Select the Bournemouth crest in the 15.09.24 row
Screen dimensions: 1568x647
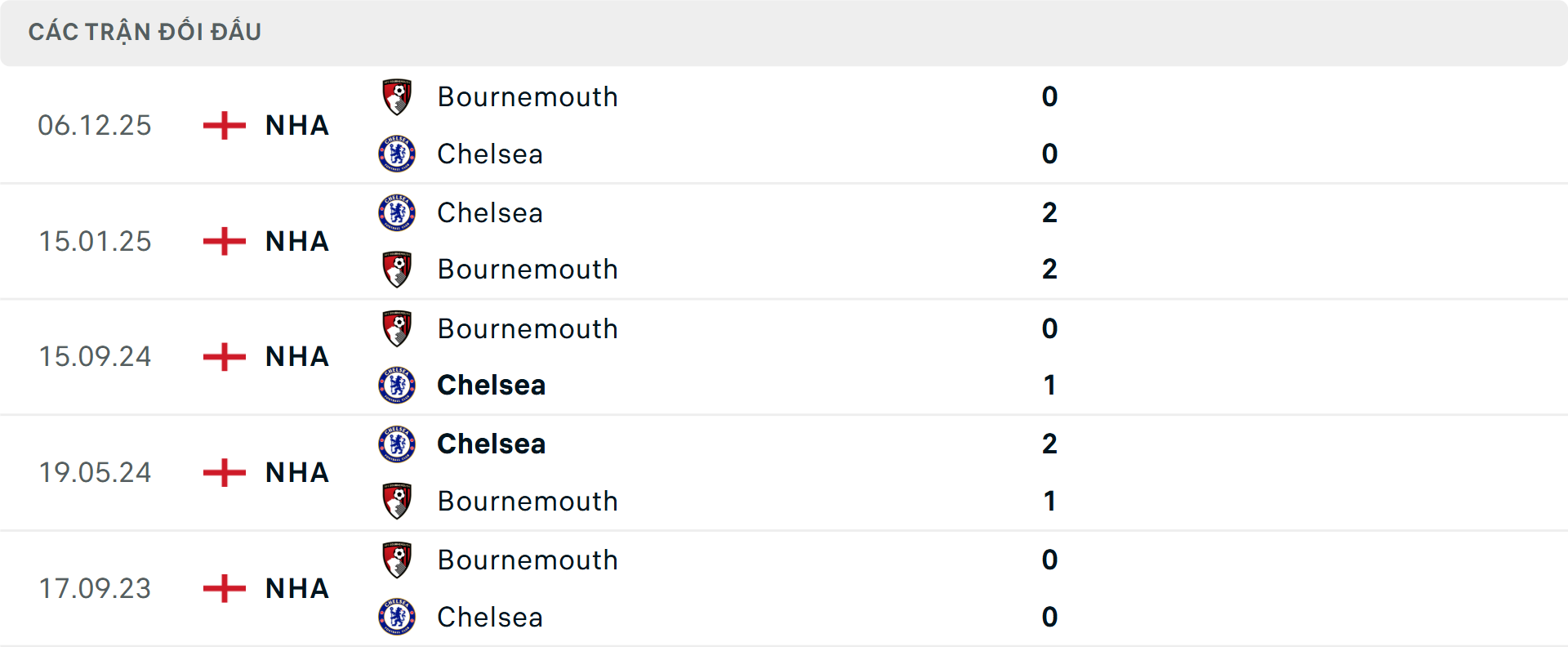397,328
